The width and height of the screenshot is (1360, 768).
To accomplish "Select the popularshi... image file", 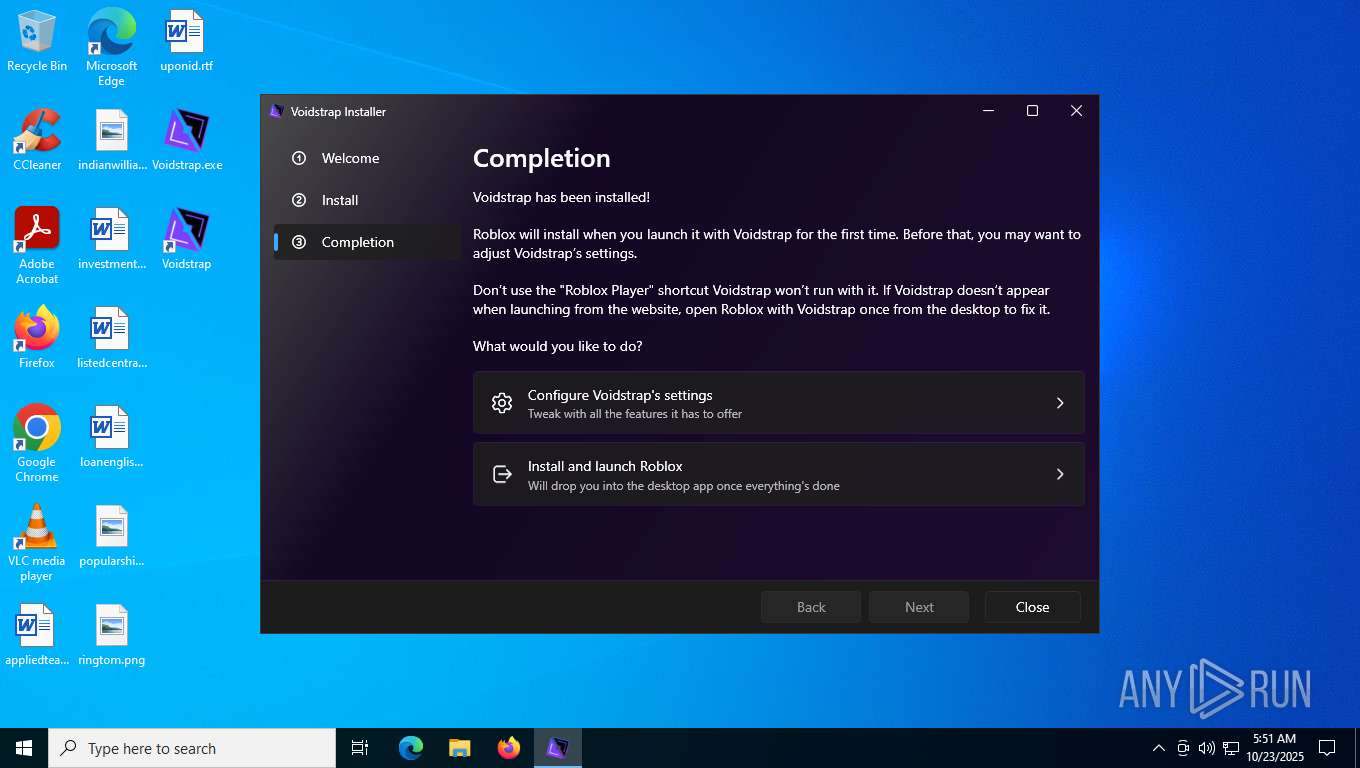I will click(x=111, y=536).
